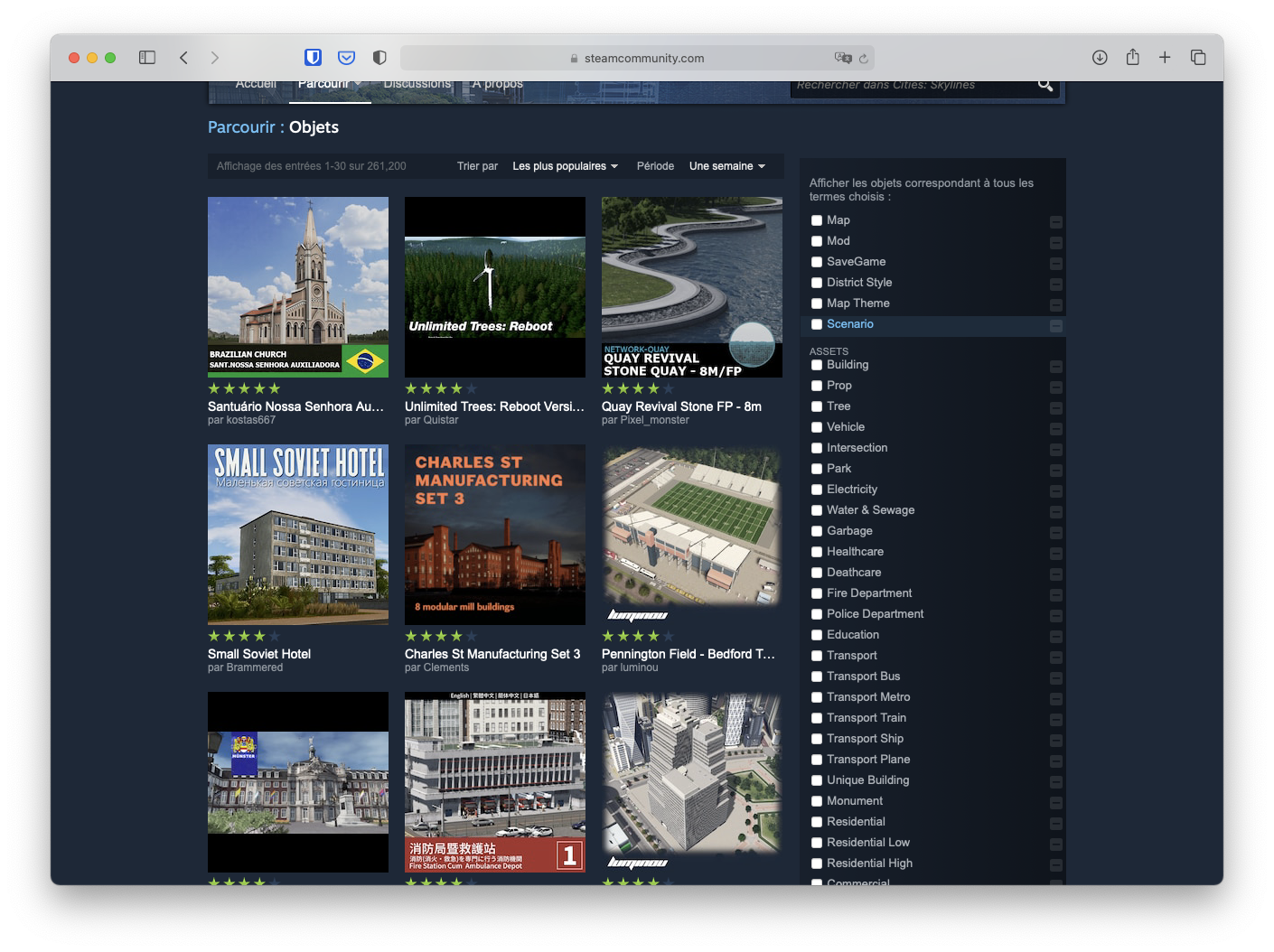Open Quay Revival Stone FP - 8m title
The height and width of the screenshot is (952, 1274).
point(681,406)
